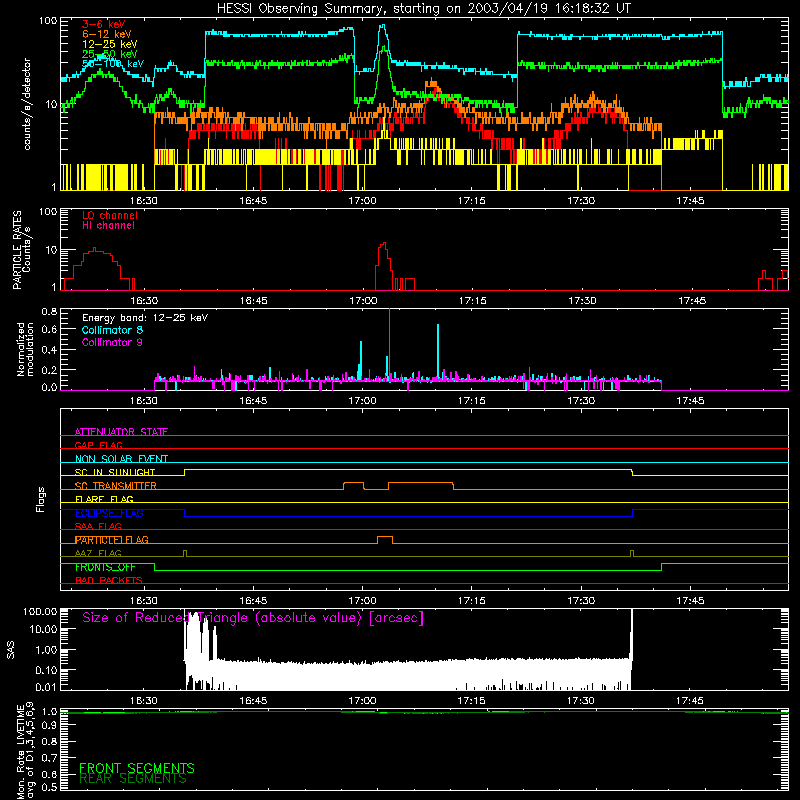Click '17:30' tick under modulation panel

pos(581,401)
